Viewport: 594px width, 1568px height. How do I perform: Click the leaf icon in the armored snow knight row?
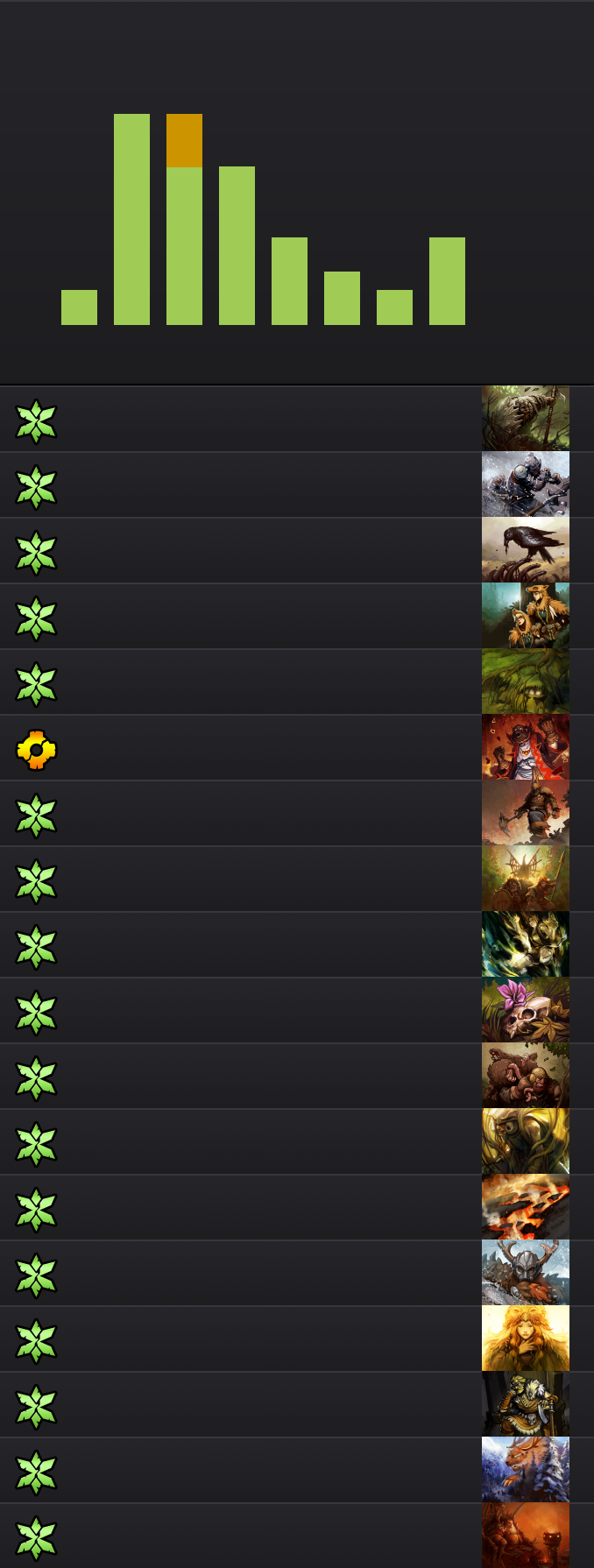[x=36, y=487]
